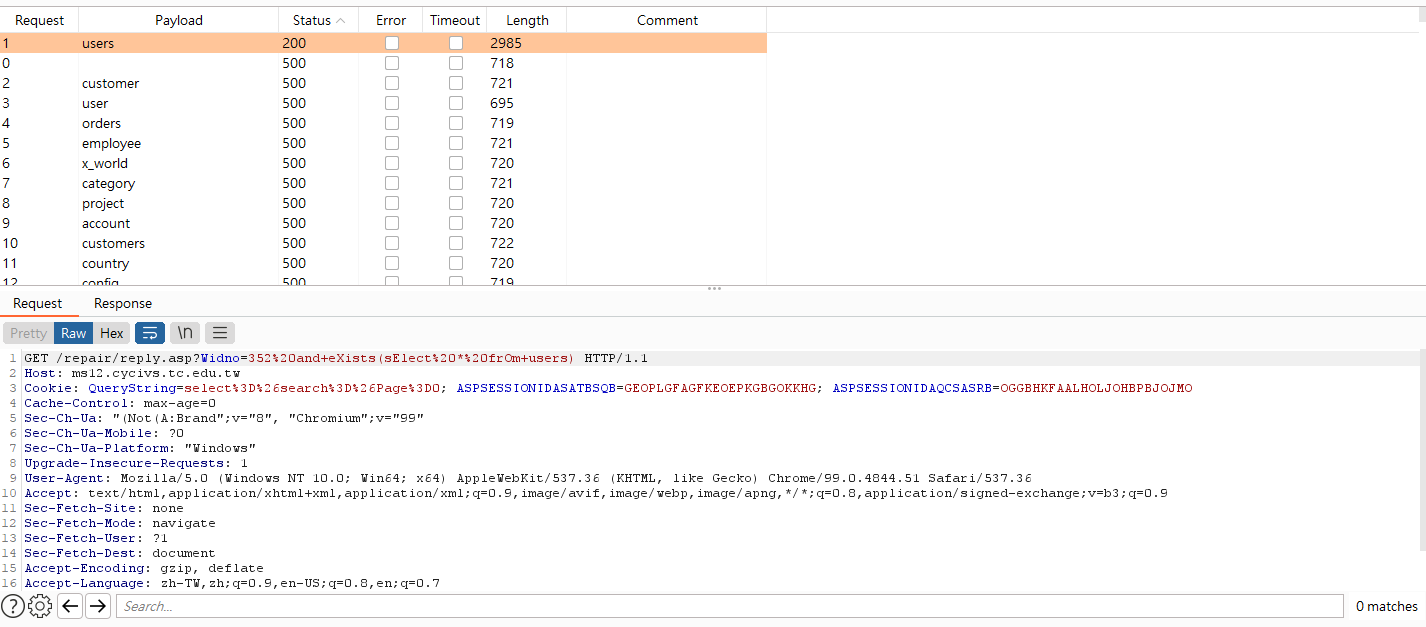
Task: Click the Accept-Language header line
Action: click(232, 583)
